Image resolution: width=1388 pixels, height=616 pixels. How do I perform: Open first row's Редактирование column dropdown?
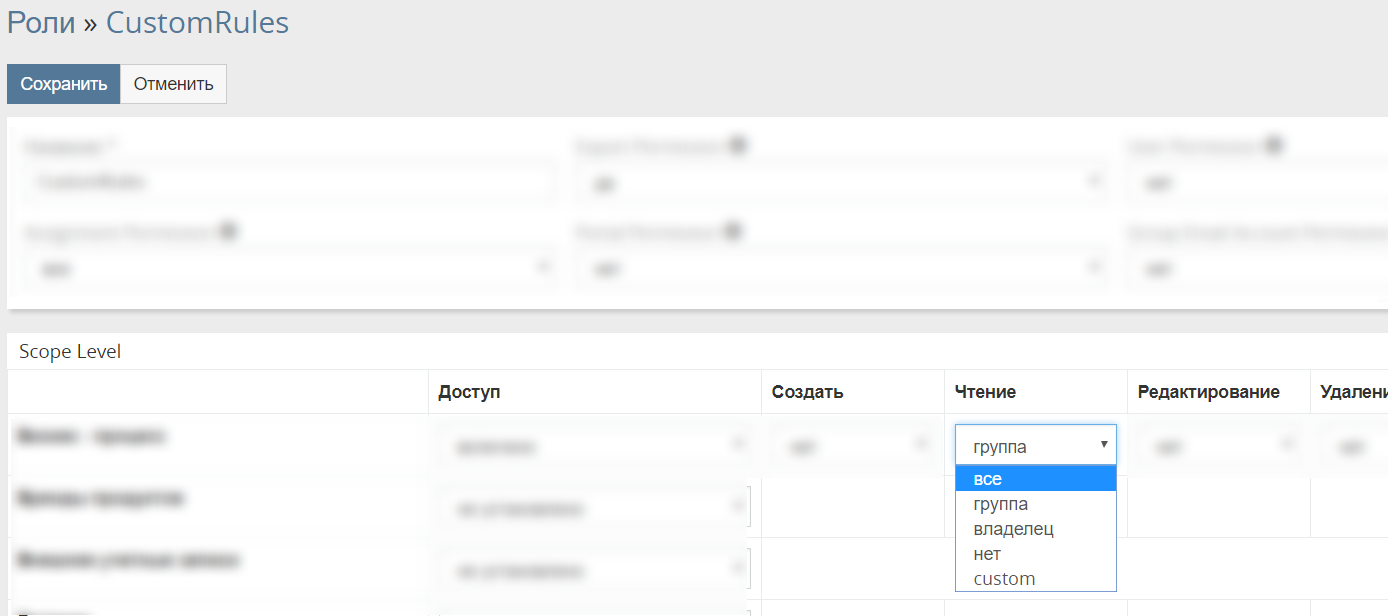[x=1218, y=447]
